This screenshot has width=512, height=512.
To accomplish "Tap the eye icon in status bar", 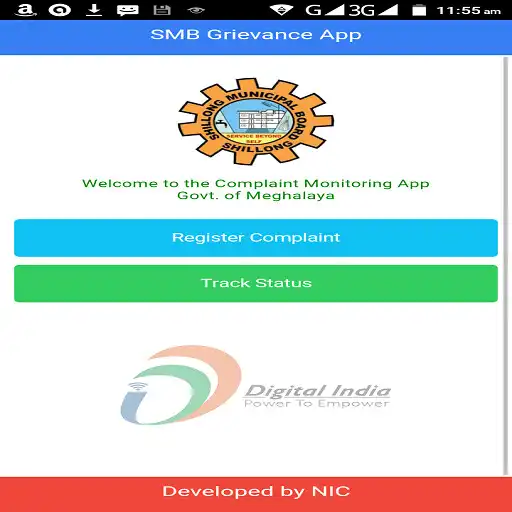I will [196, 11].
